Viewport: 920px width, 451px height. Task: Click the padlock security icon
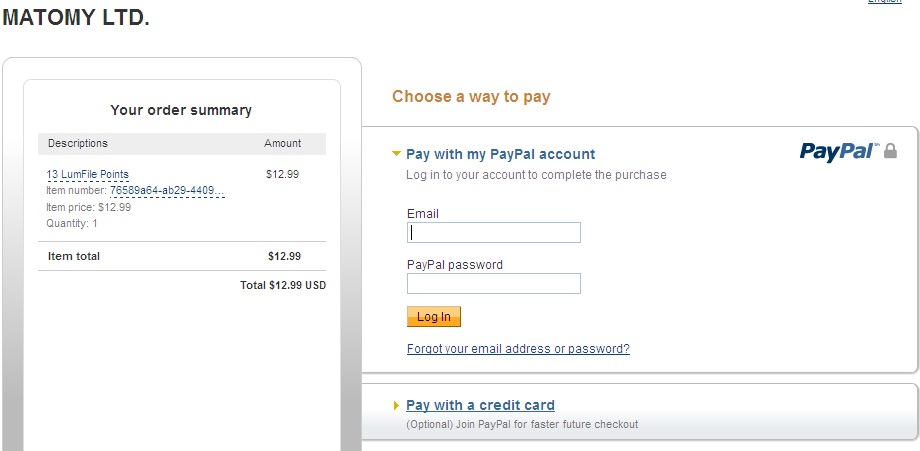click(x=891, y=151)
